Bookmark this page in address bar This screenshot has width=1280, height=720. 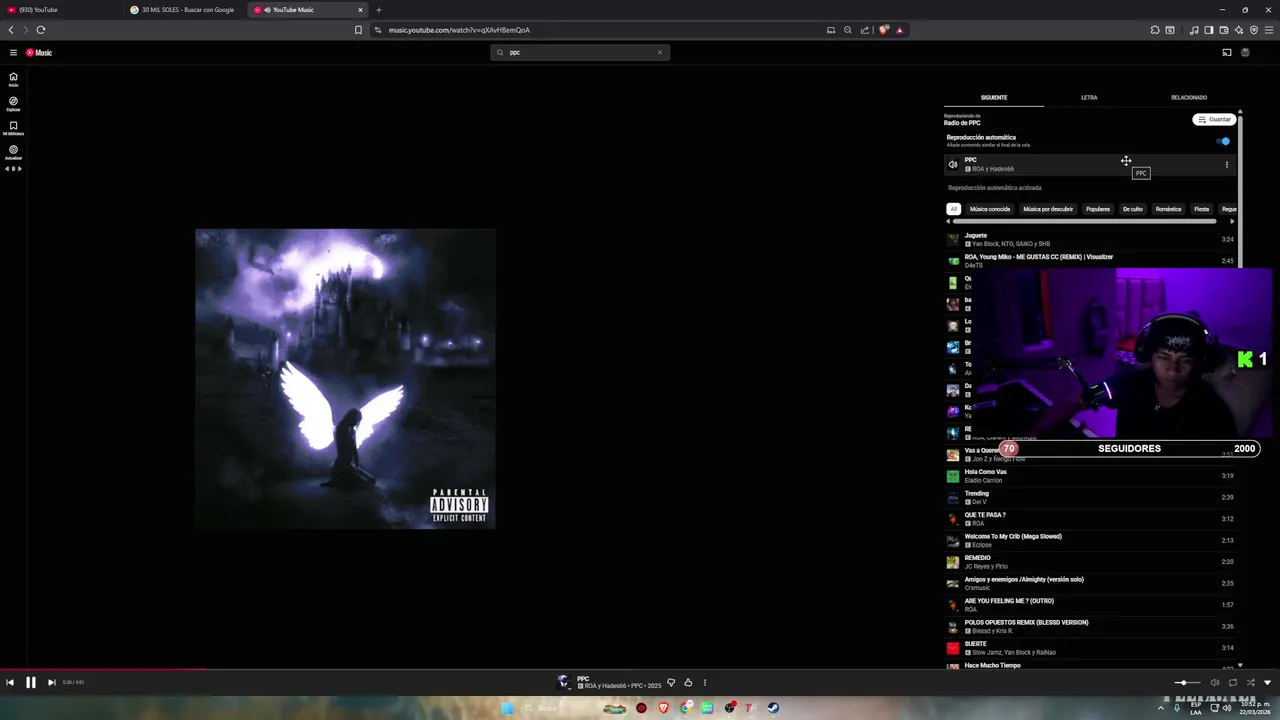(358, 30)
